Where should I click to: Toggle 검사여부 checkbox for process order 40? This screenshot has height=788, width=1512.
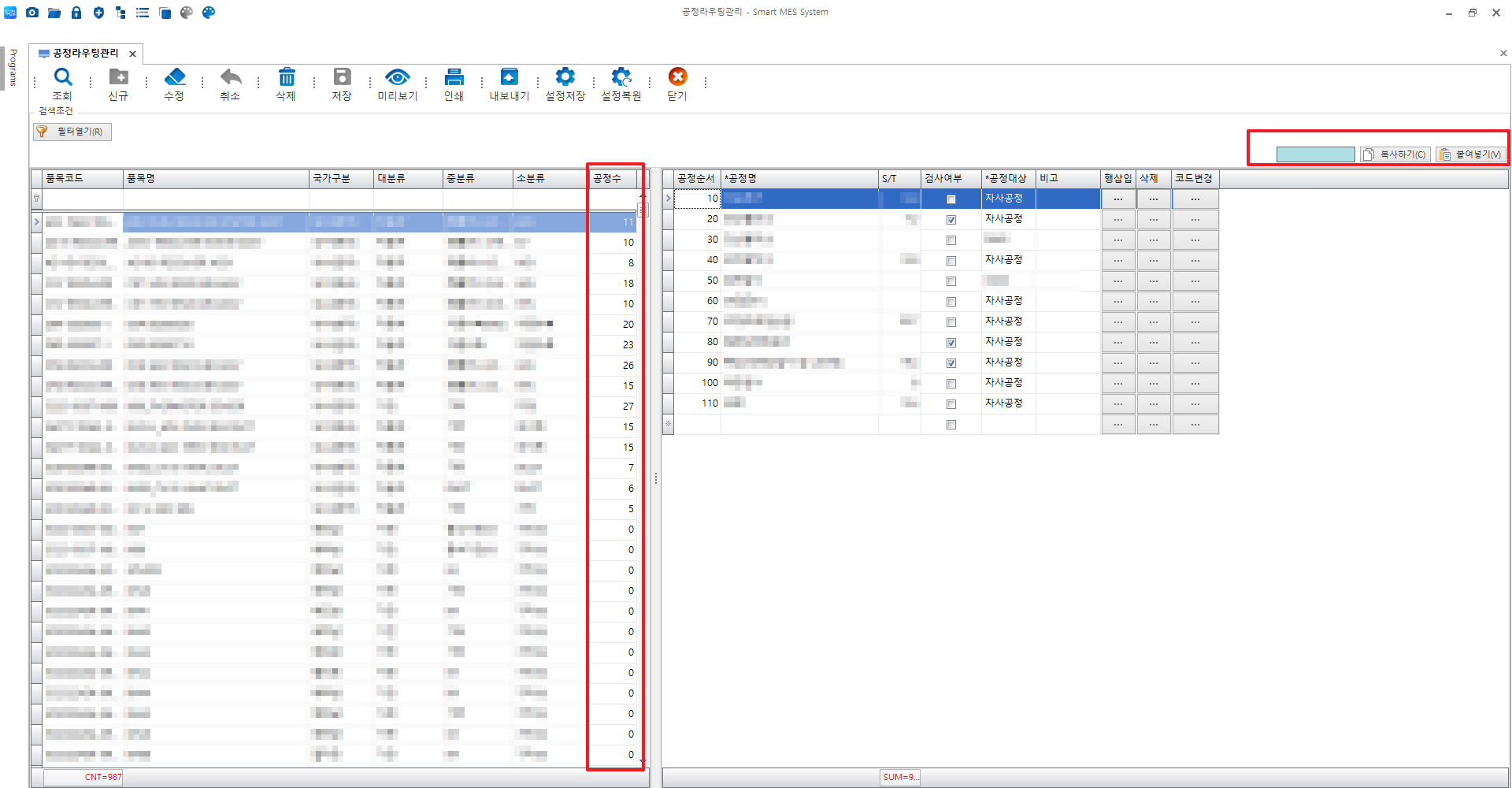click(951, 261)
